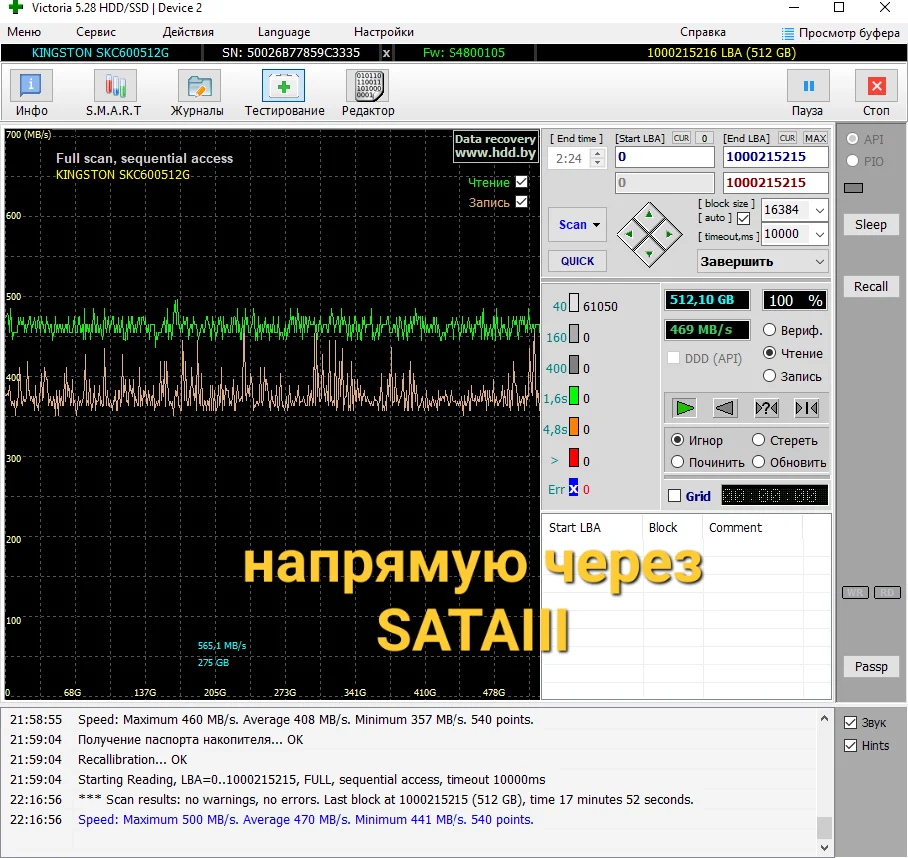Open the Справка menu
The height and width of the screenshot is (858, 908).
click(703, 32)
